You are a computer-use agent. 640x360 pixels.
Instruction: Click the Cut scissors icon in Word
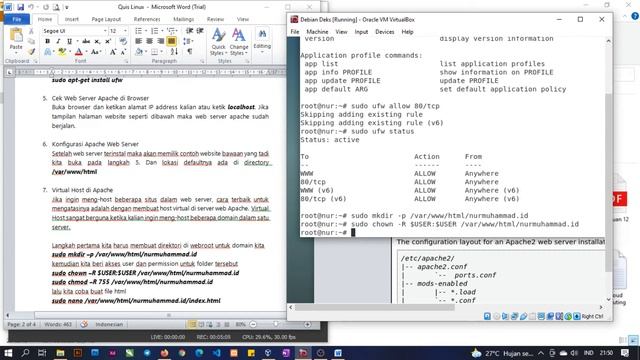31,31
